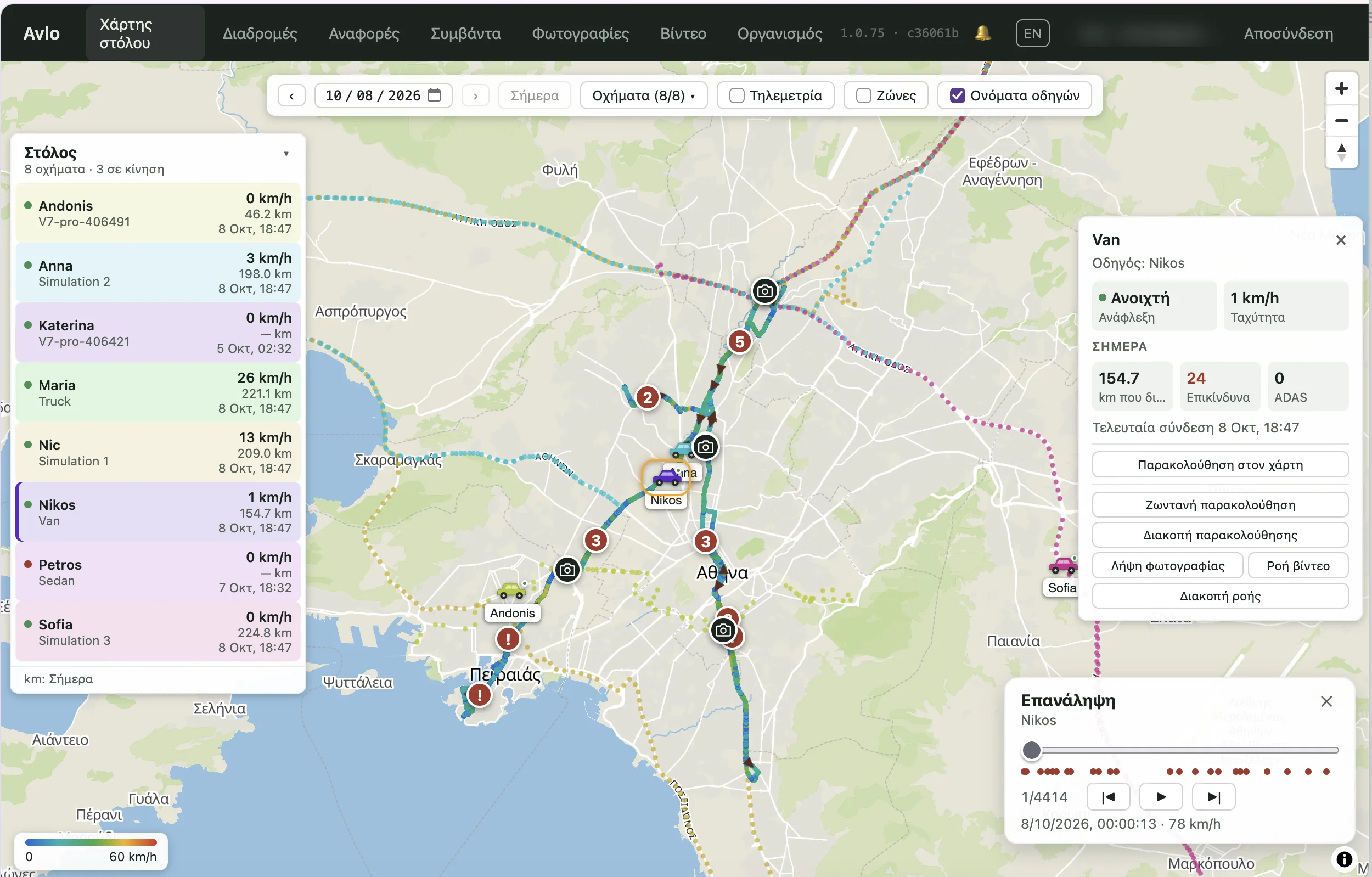Screen dimensions: 1372x877
Task: Click the alert marker below Andonis label
Action: click(508, 639)
